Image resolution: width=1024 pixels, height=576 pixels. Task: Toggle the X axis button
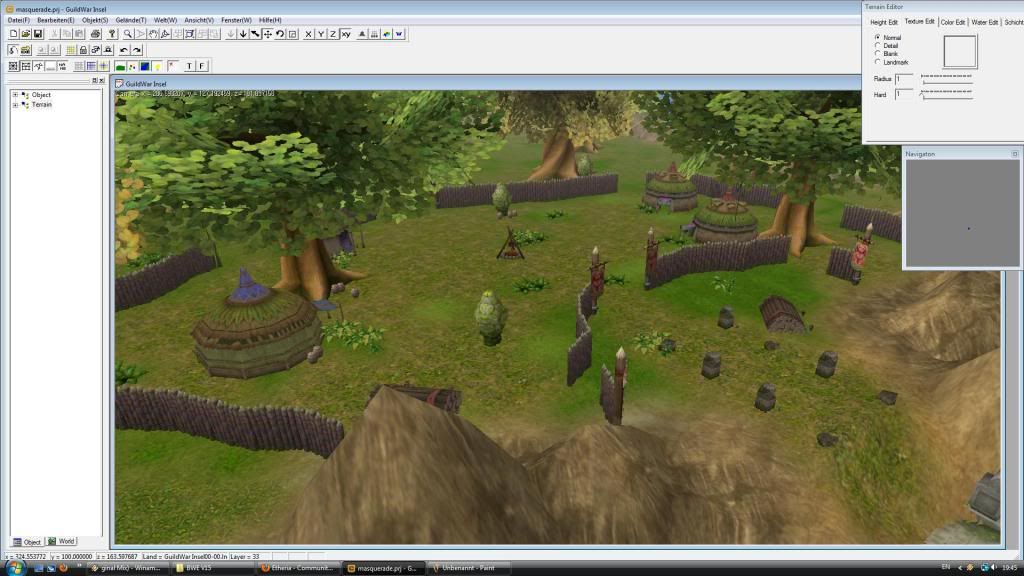click(x=308, y=34)
